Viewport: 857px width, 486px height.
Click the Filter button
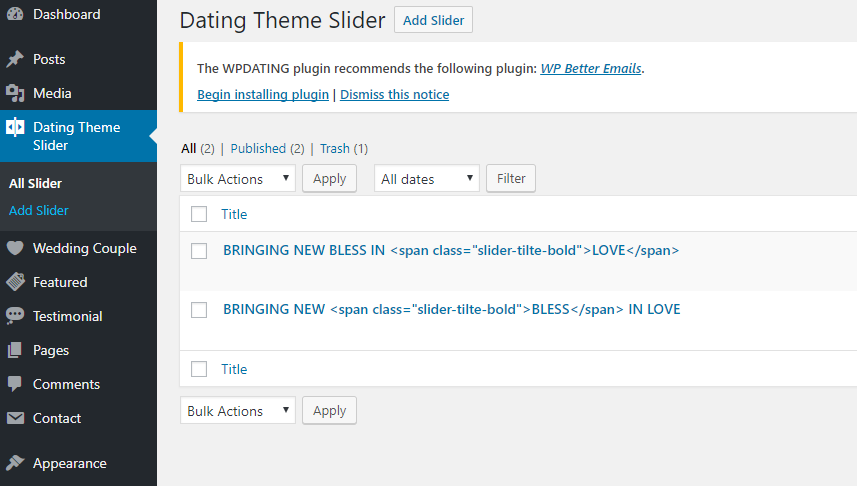[511, 179]
